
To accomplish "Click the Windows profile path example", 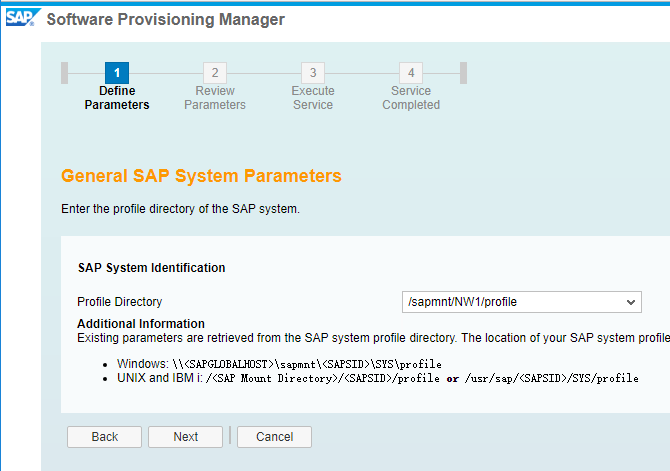I will pyautogui.click(x=279, y=364).
